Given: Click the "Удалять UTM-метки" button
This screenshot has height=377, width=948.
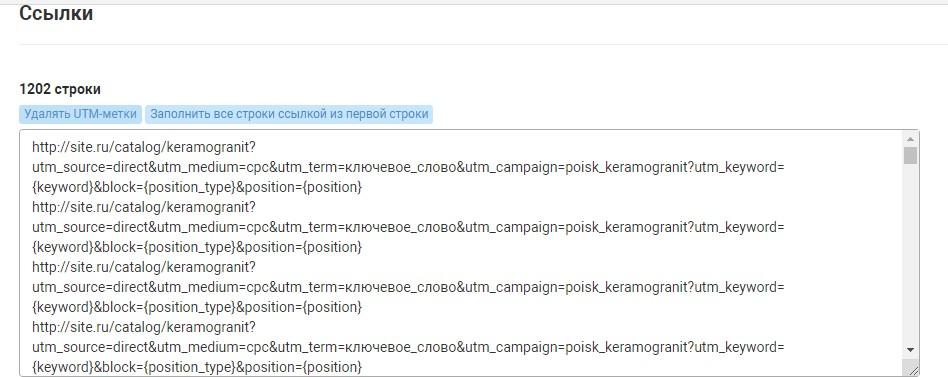Looking at the screenshot, I should tap(80, 114).
